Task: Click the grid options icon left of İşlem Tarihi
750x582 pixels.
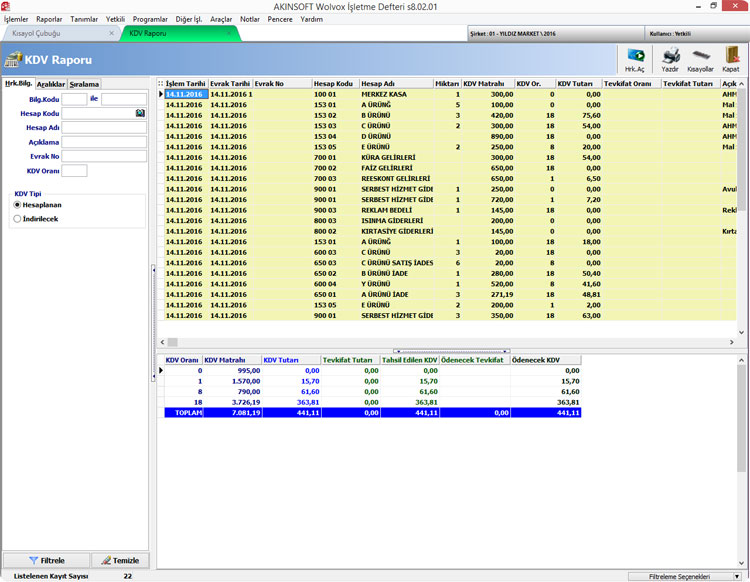Action: click(161, 83)
